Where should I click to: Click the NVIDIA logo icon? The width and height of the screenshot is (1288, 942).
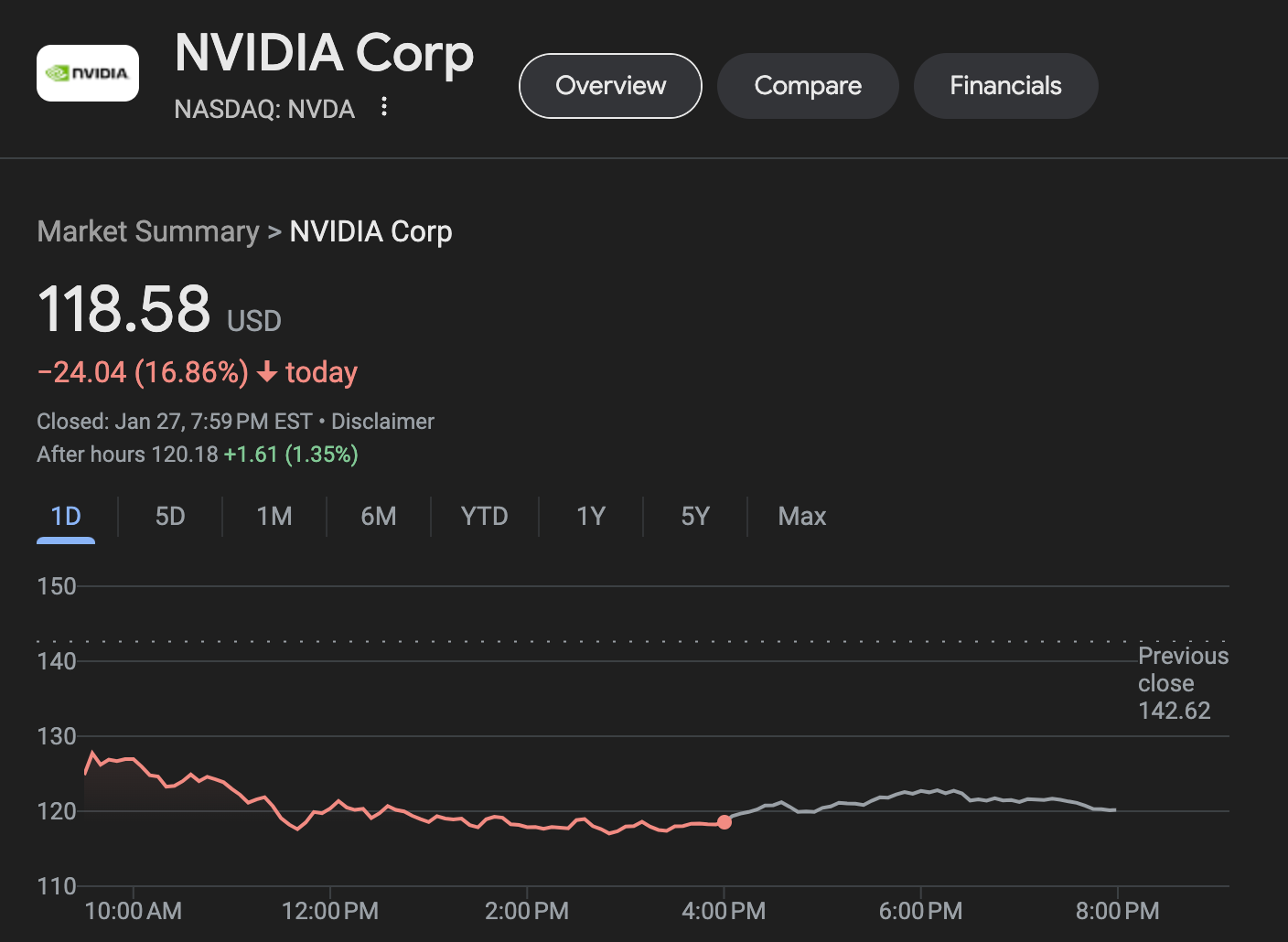[88, 73]
